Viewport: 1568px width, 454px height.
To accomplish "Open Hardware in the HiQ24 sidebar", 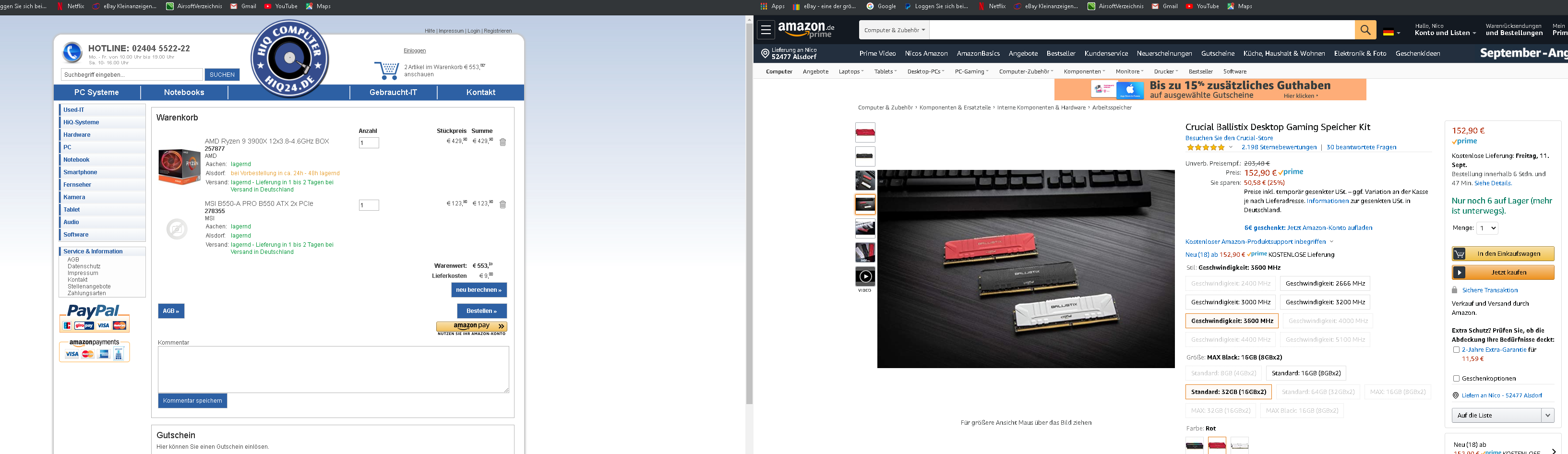I will pyautogui.click(x=77, y=135).
